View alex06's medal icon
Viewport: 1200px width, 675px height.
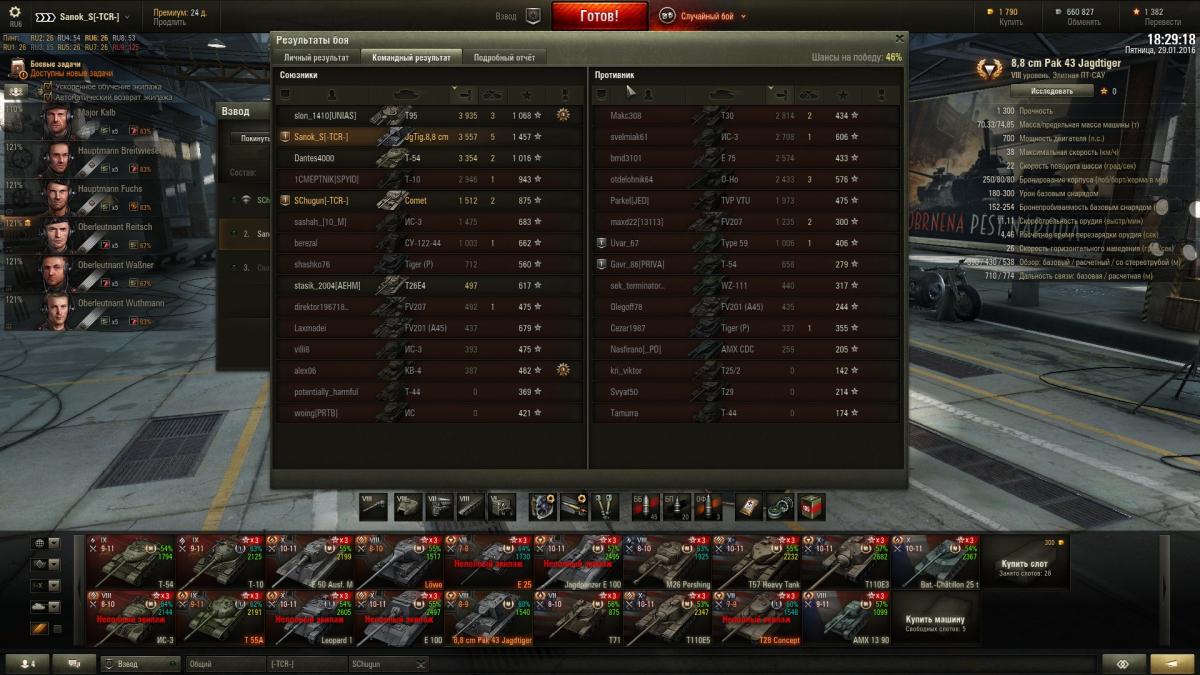[564, 370]
